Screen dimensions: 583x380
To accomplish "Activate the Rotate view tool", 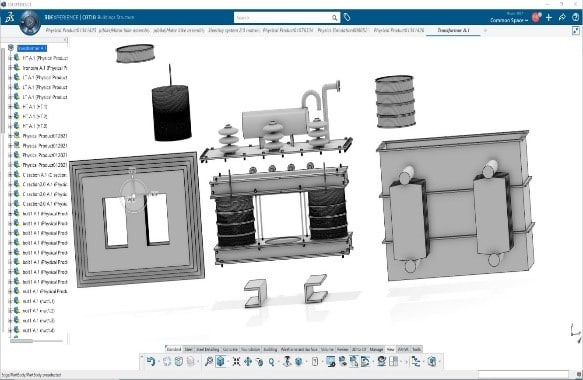I will pyautogui.click(x=260, y=361).
